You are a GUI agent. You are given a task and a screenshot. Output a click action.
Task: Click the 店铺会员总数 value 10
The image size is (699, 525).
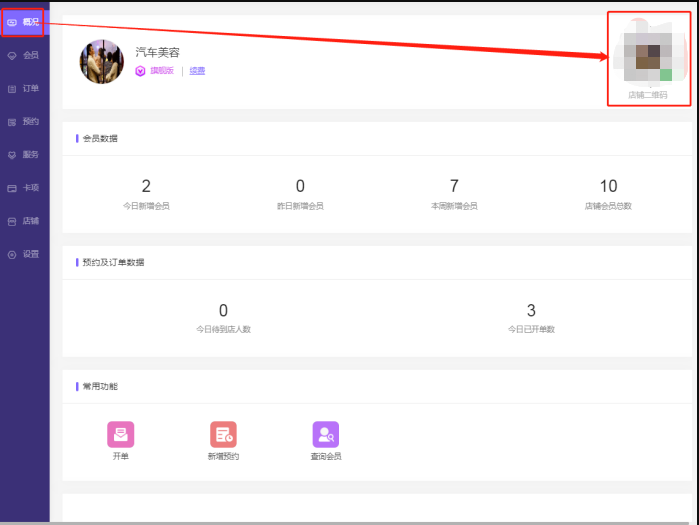coord(609,186)
